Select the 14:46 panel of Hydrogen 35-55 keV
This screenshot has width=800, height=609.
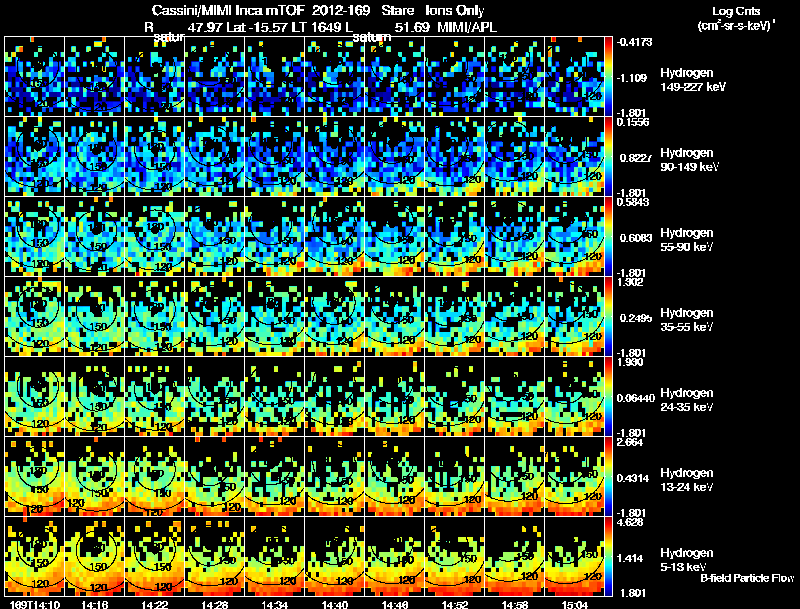[394, 316]
